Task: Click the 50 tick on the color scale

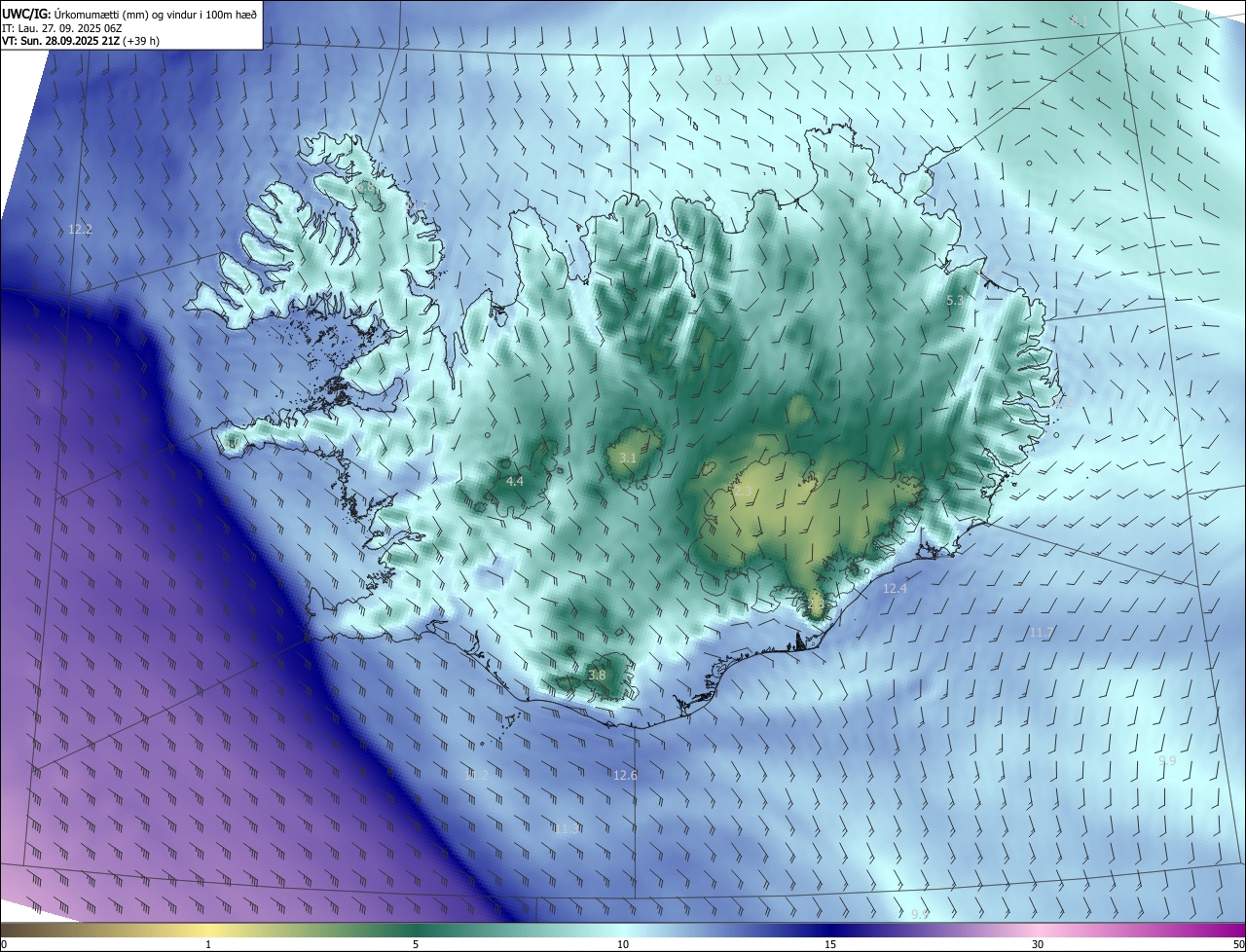Action: coord(1238,944)
